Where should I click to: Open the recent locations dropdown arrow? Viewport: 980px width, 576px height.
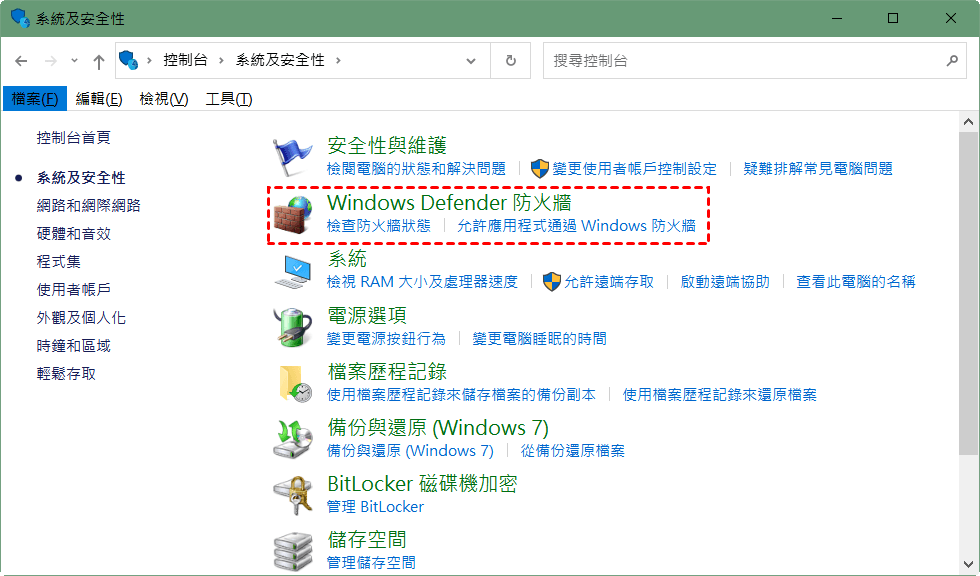coord(74,61)
